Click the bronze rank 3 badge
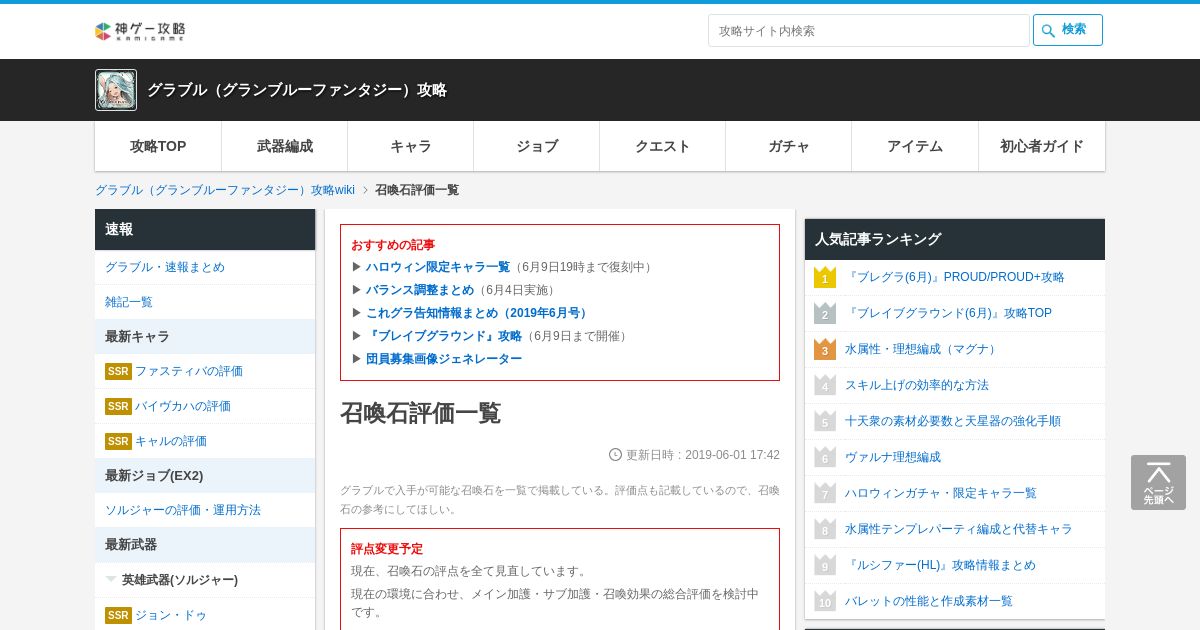Viewport: 1200px width, 630px height. [x=825, y=349]
